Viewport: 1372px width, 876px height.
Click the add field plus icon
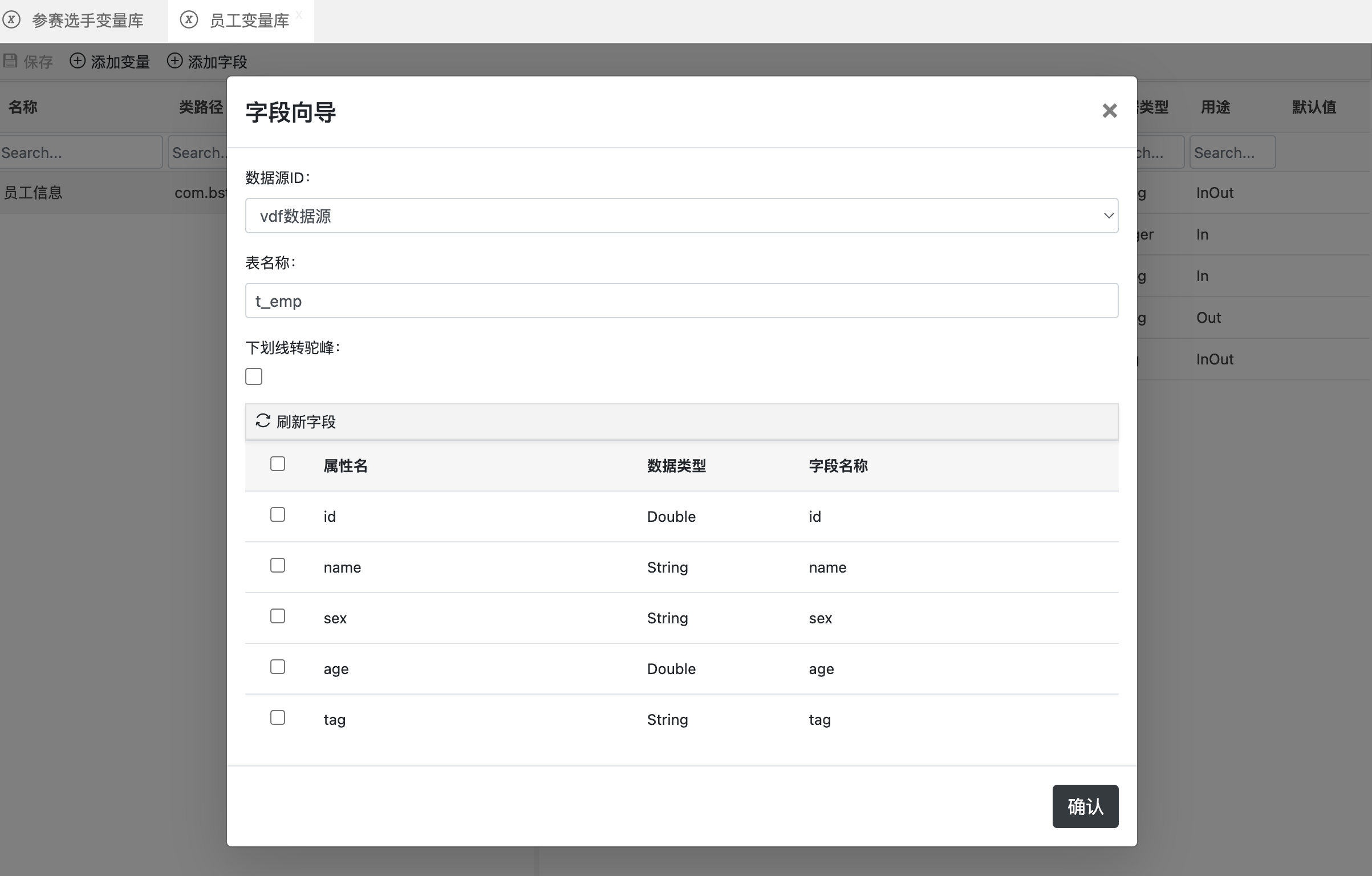click(174, 61)
